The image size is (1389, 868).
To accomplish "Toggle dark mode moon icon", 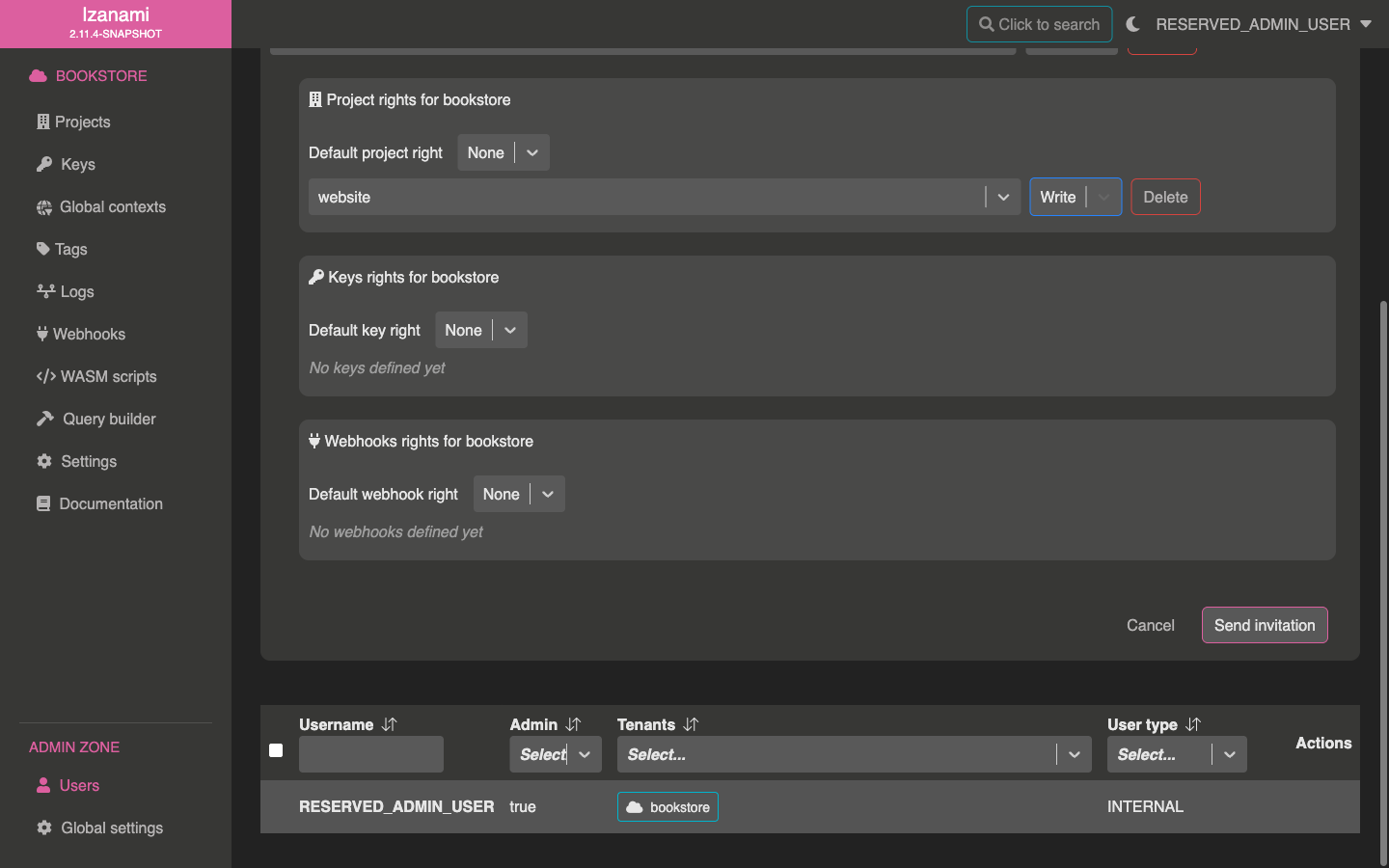I will point(1132,24).
